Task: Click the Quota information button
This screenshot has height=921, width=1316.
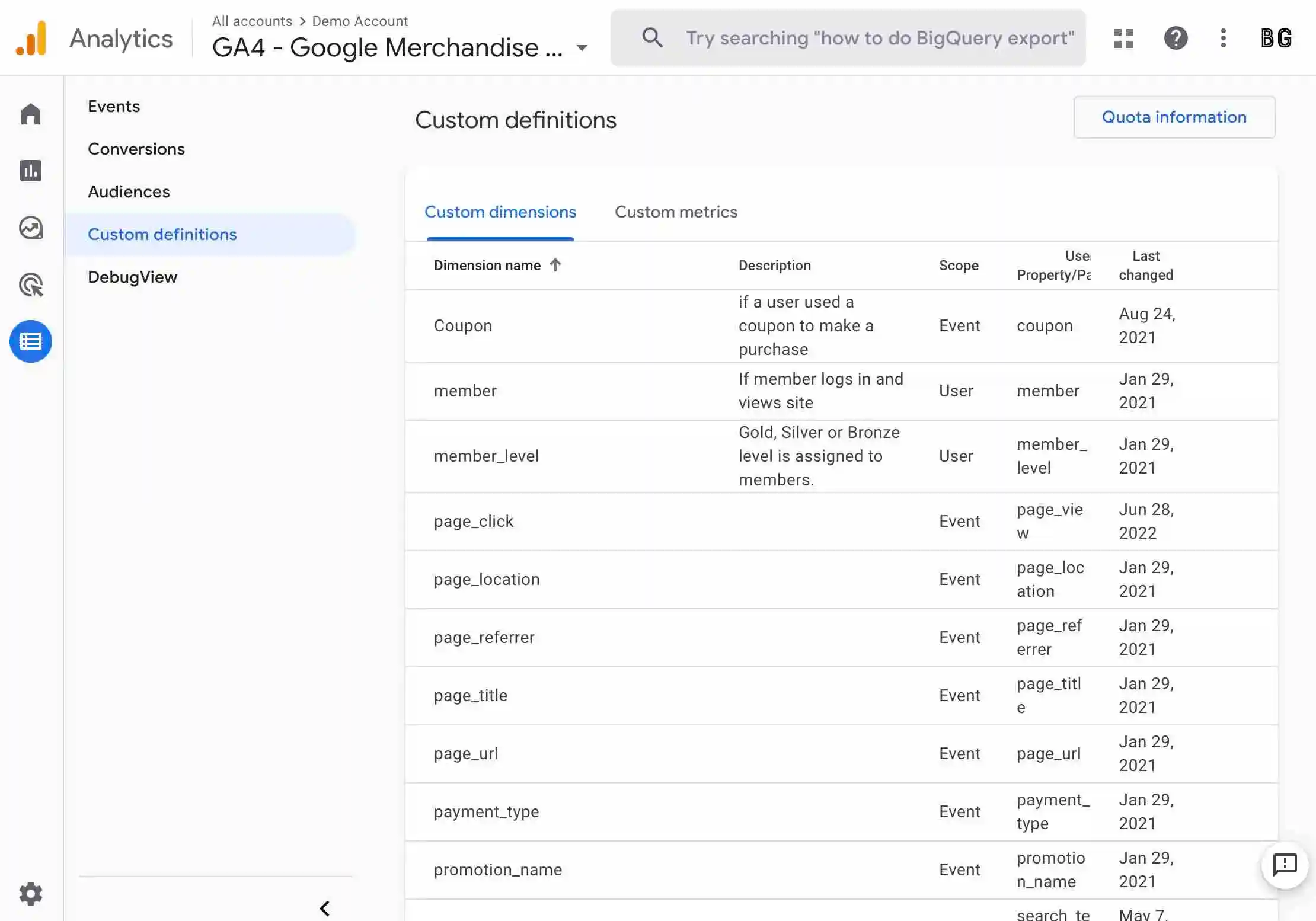Action: [x=1174, y=117]
